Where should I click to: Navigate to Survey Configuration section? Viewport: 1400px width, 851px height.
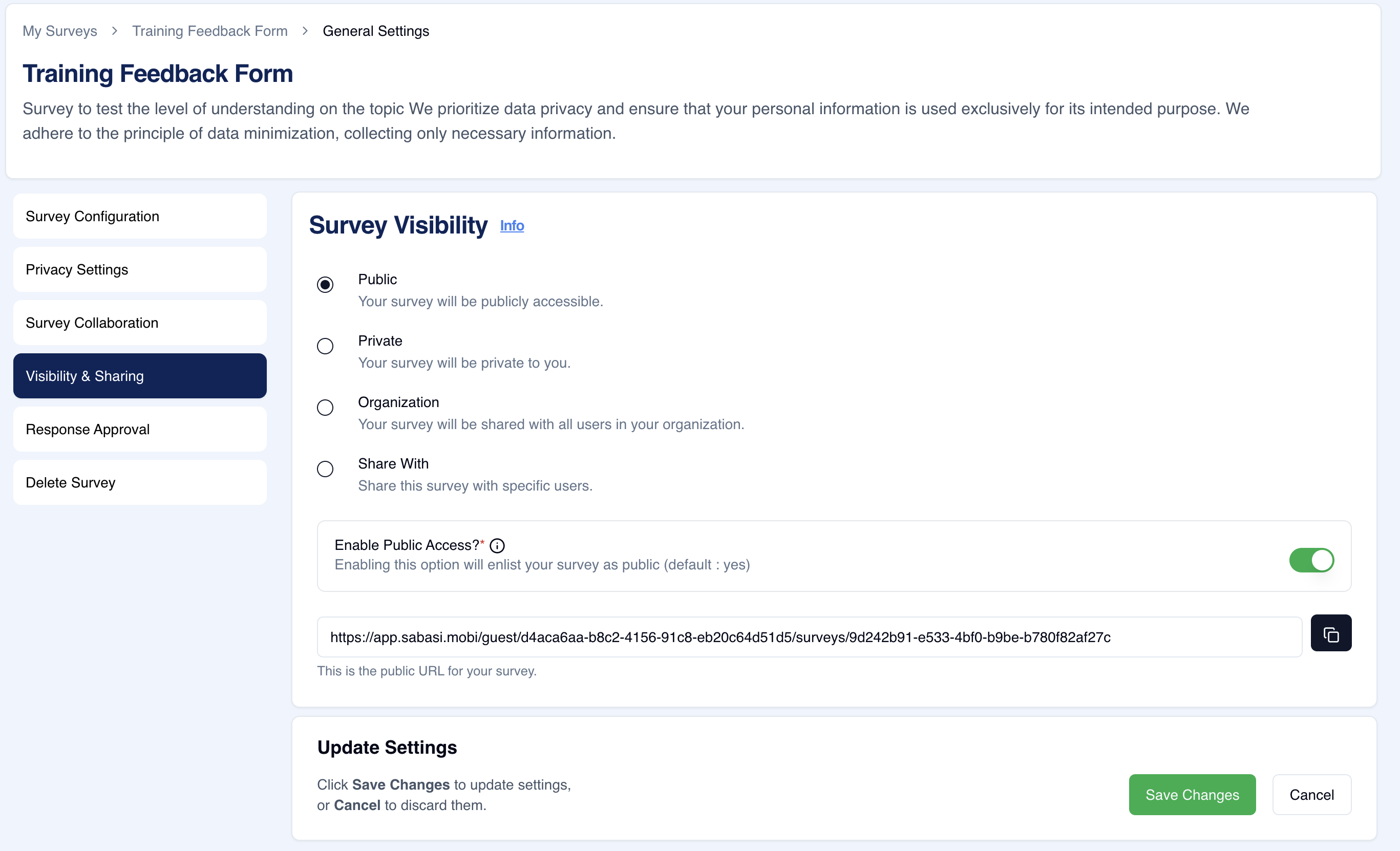139,216
